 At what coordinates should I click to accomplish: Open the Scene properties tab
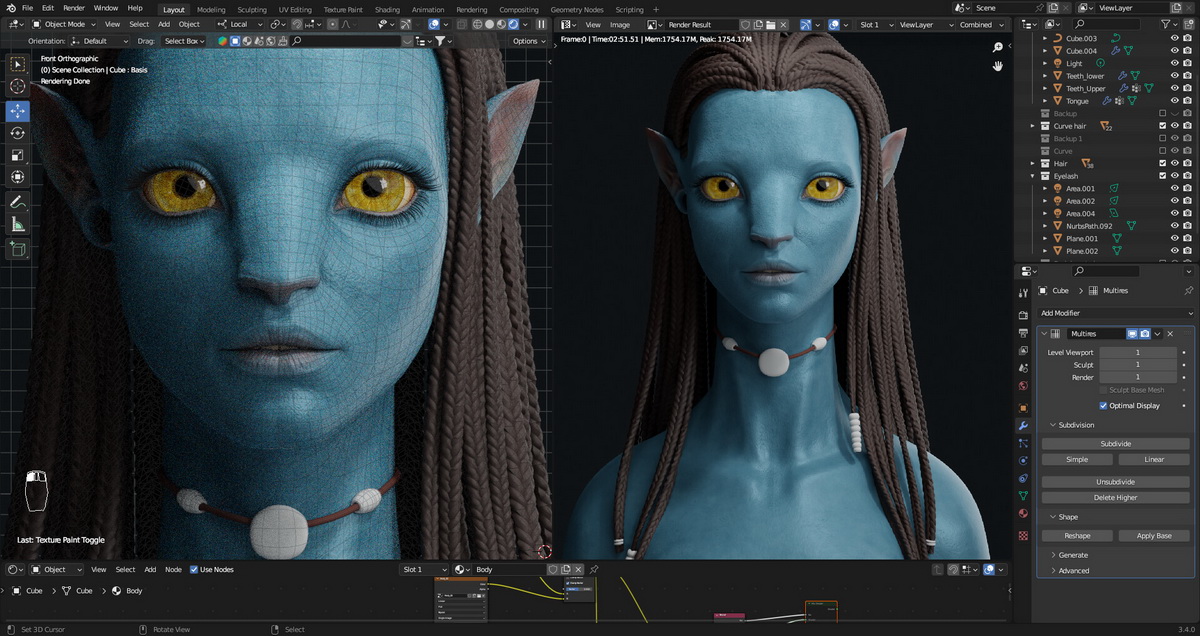pyautogui.click(x=1023, y=369)
